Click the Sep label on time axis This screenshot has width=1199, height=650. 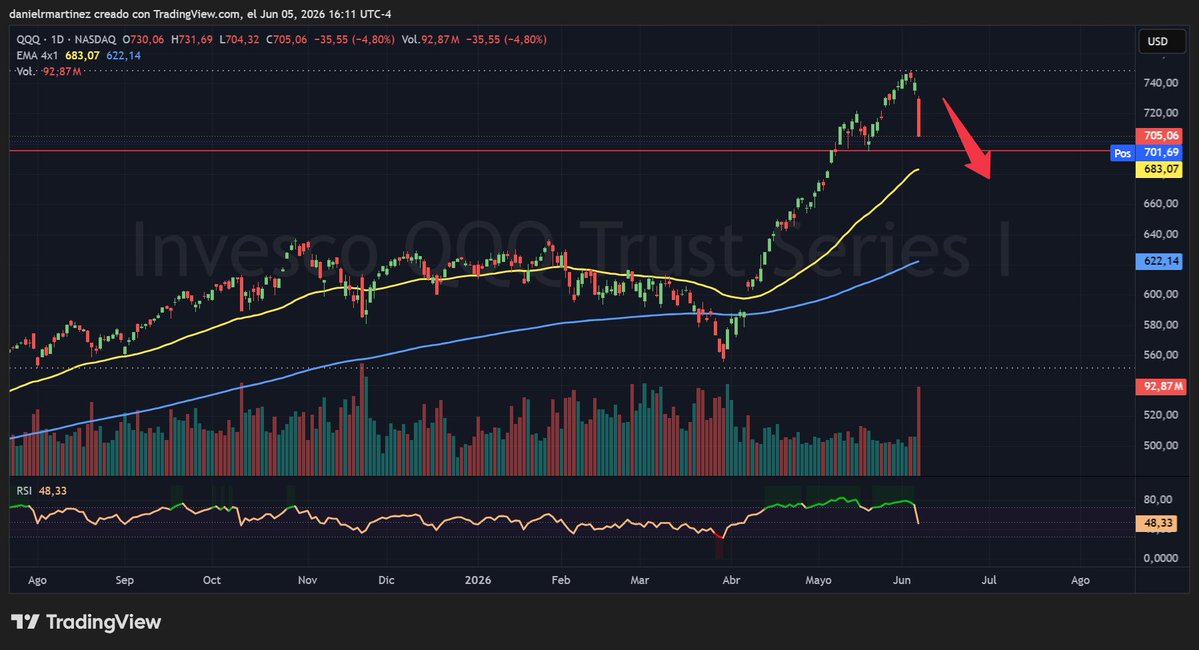coord(125,580)
